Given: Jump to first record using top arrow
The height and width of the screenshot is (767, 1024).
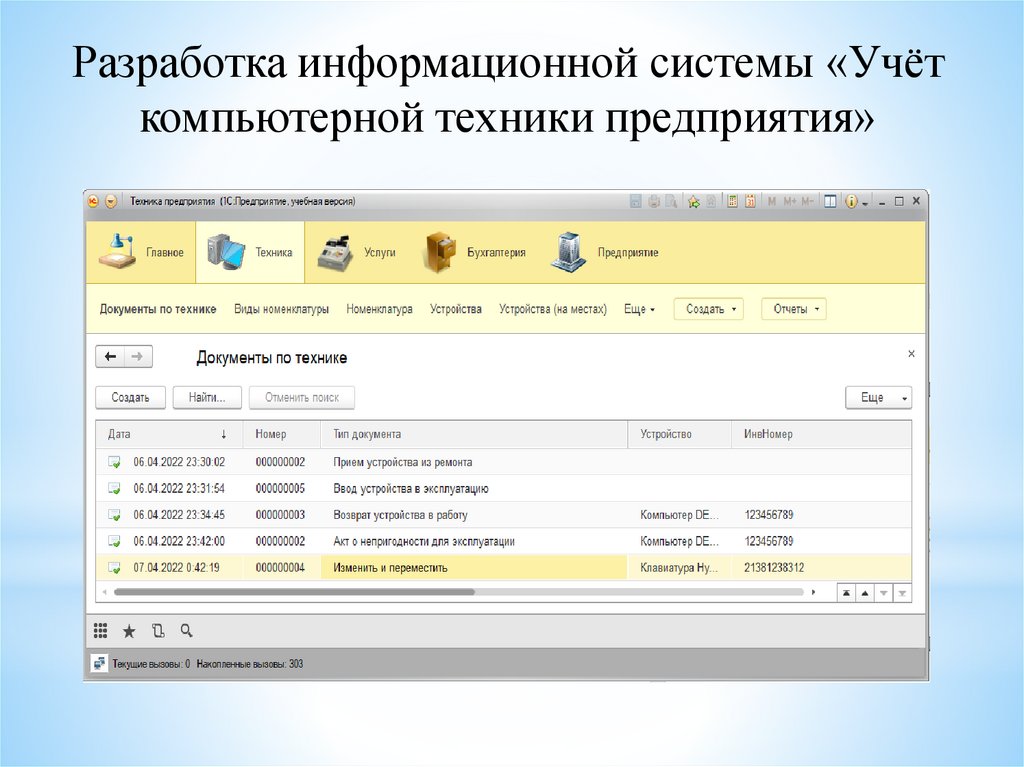Looking at the screenshot, I should point(847,593).
